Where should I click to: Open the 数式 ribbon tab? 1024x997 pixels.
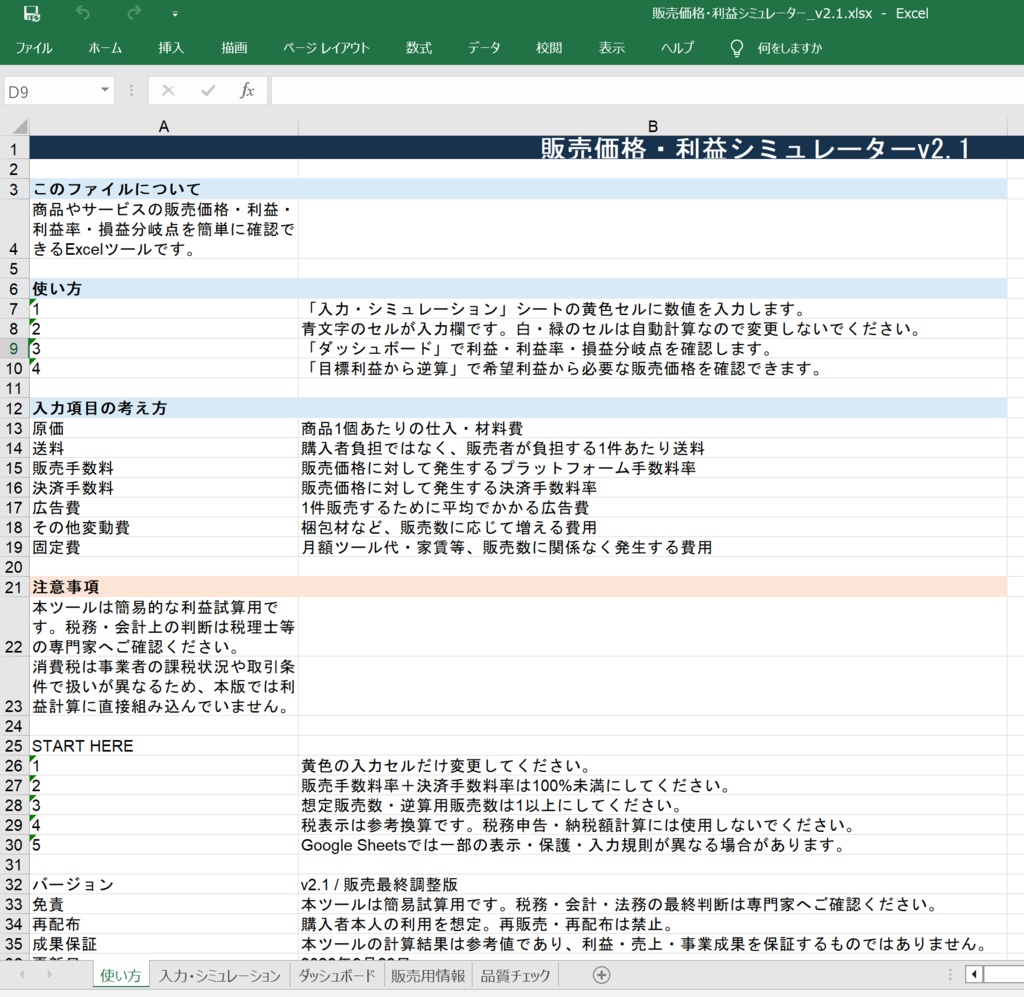pos(419,48)
